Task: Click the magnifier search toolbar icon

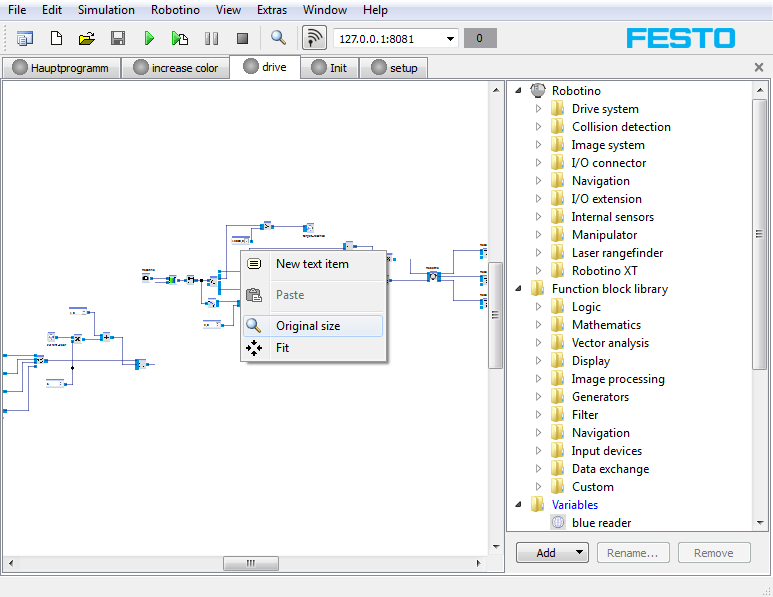Action: (x=278, y=37)
